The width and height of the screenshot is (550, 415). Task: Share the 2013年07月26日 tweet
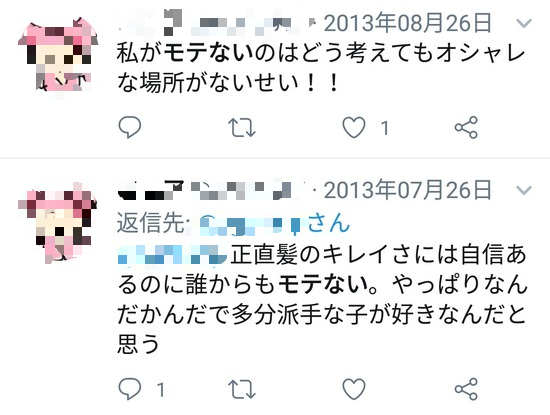click(466, 389)
